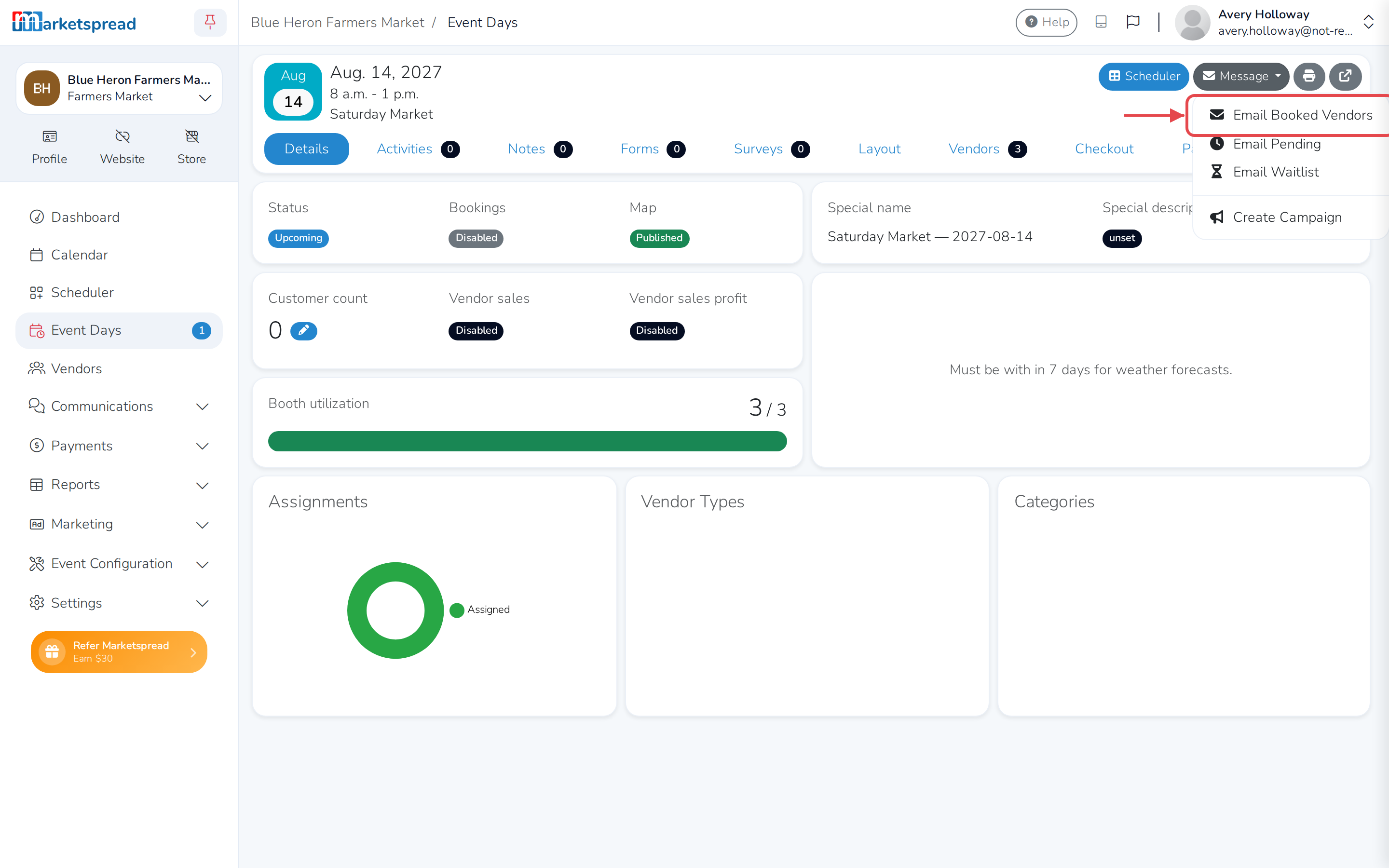Select Event Days in sidebar
Image resolution: width=1389 pixels, height=868 pixels.
pyautogui.click(x=119, y=331)
